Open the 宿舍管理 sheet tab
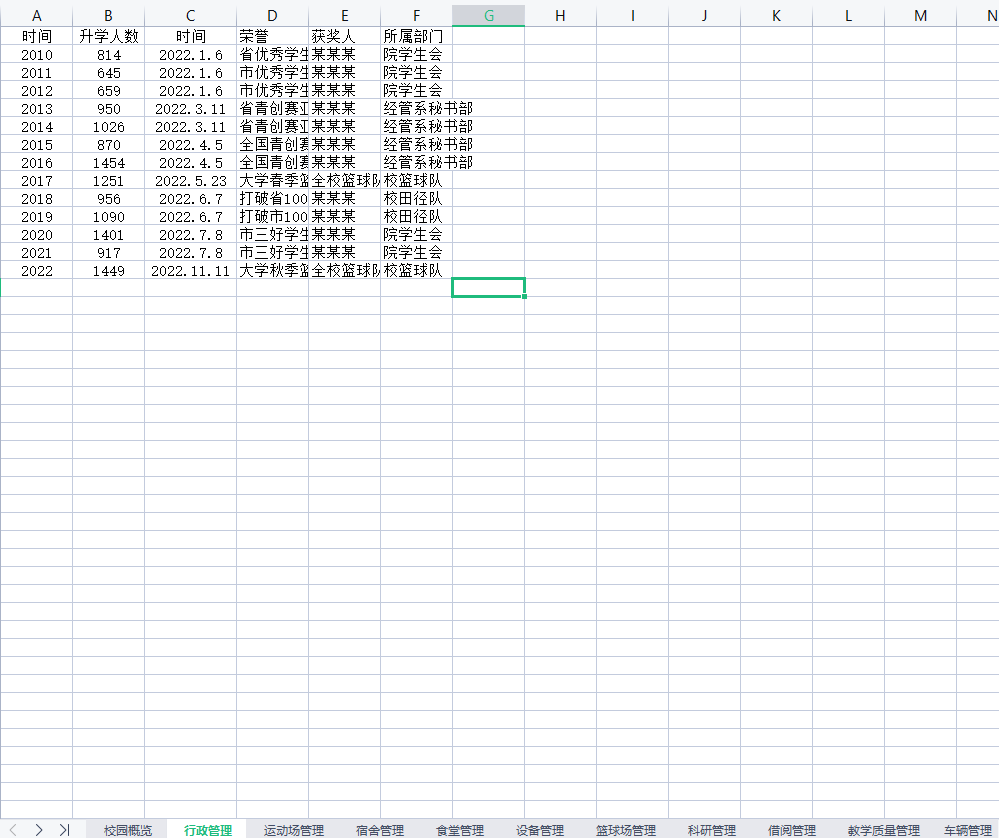Image resolution: width=999 pixels, height=838 pixels. (x=380, y=830)
